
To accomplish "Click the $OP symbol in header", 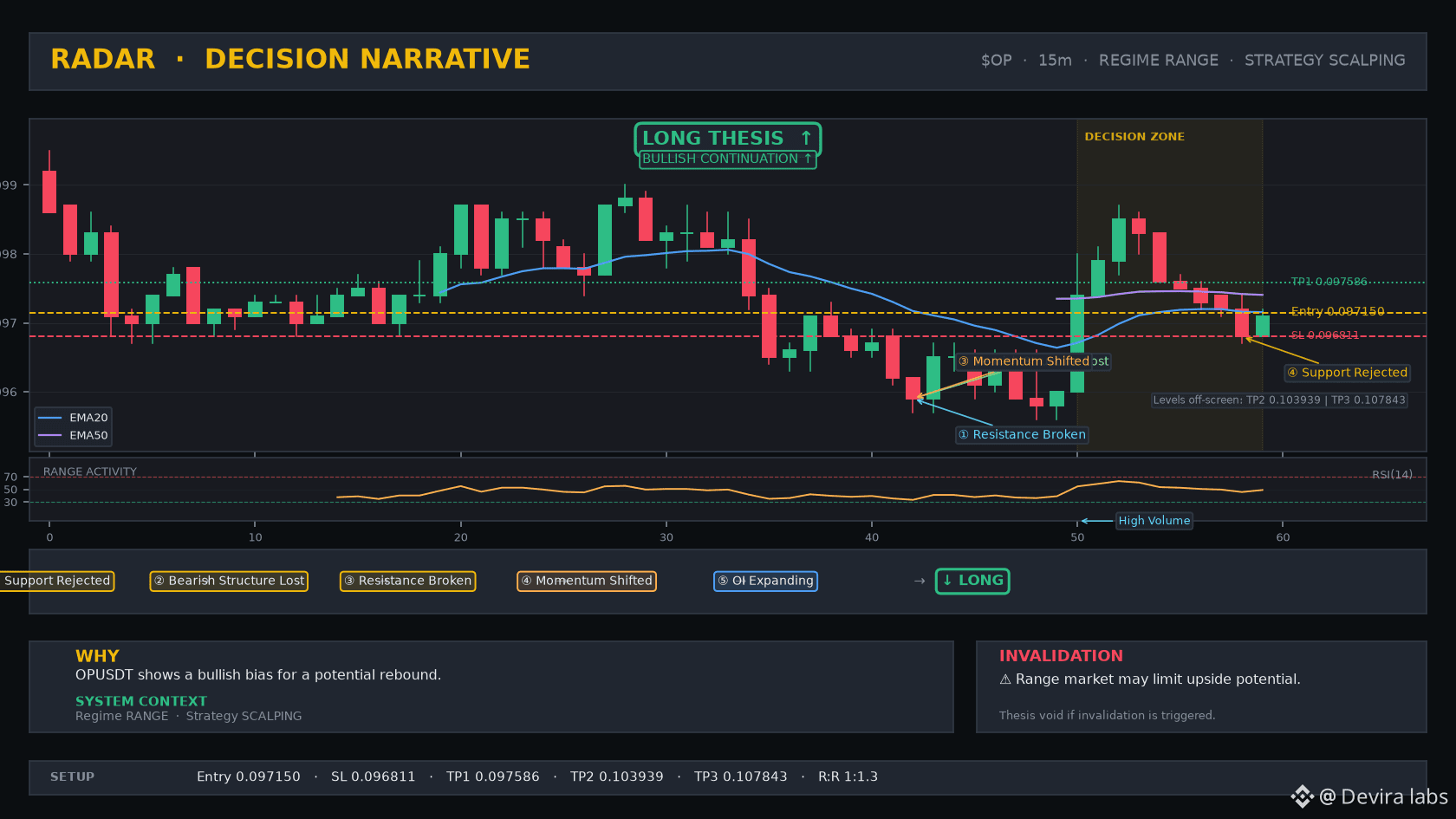I will 996,61.
